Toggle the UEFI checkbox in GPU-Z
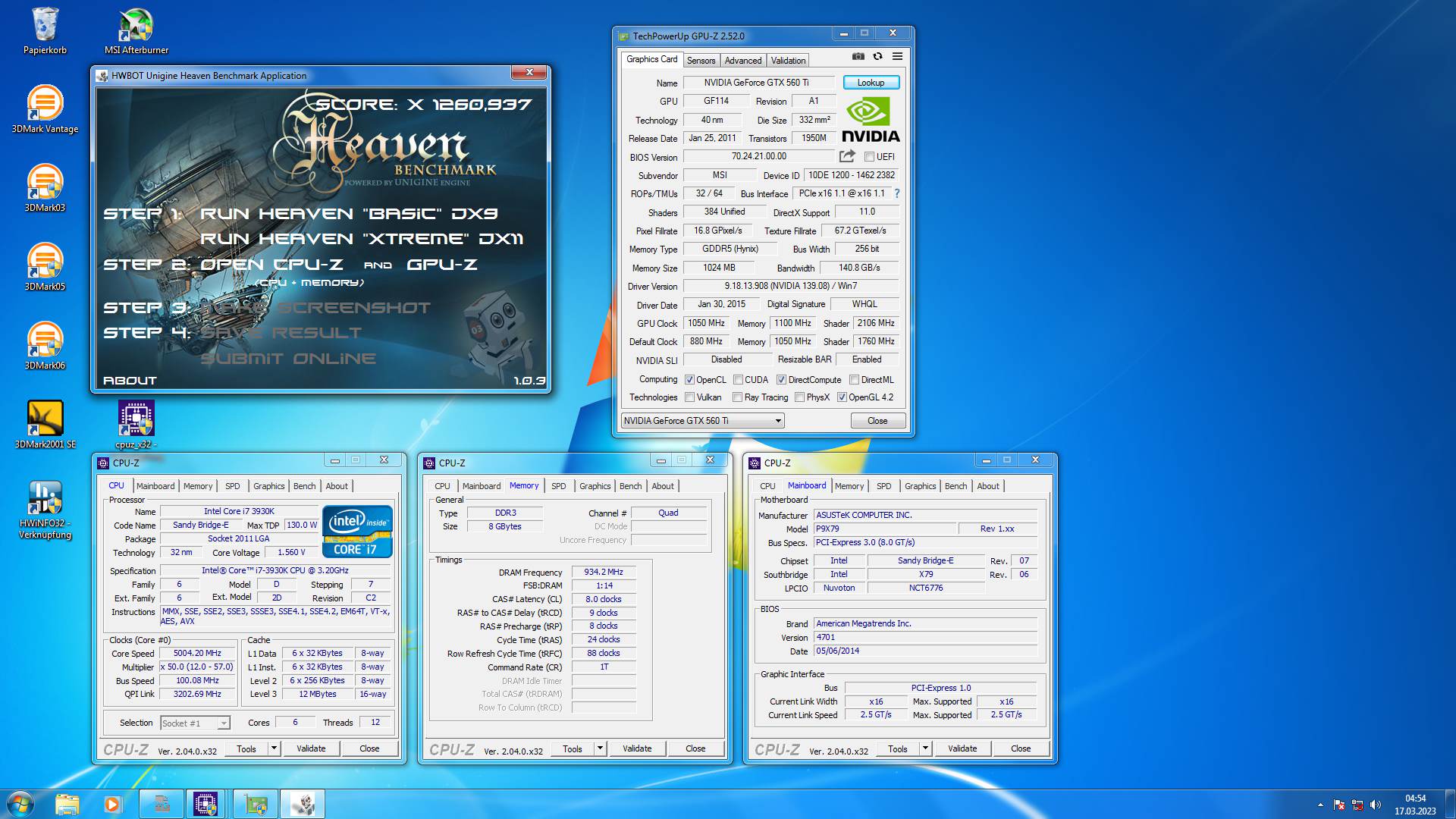This screenshot has height=819, width=1456. tap(869, 157)
